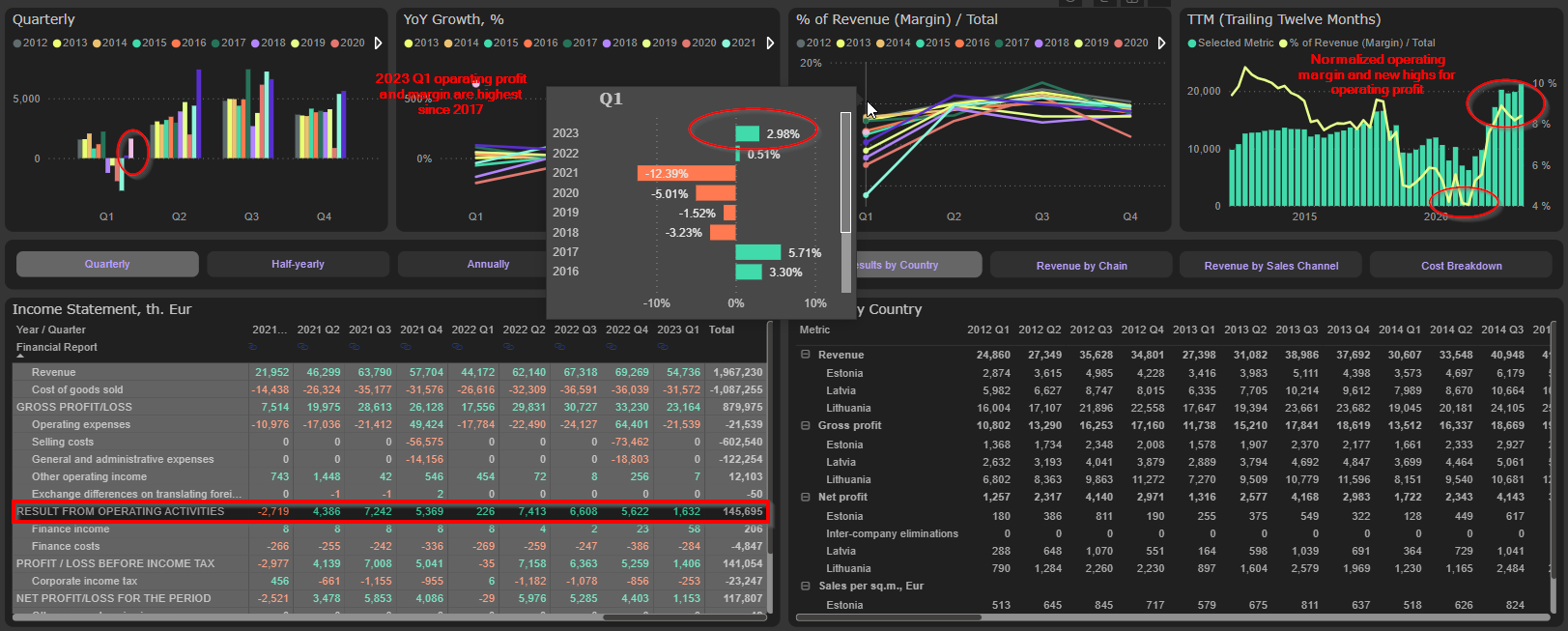Screen dimensions: 1568x631
Task: Collapse the Net profit row group
Action: [x=805, y=497]
